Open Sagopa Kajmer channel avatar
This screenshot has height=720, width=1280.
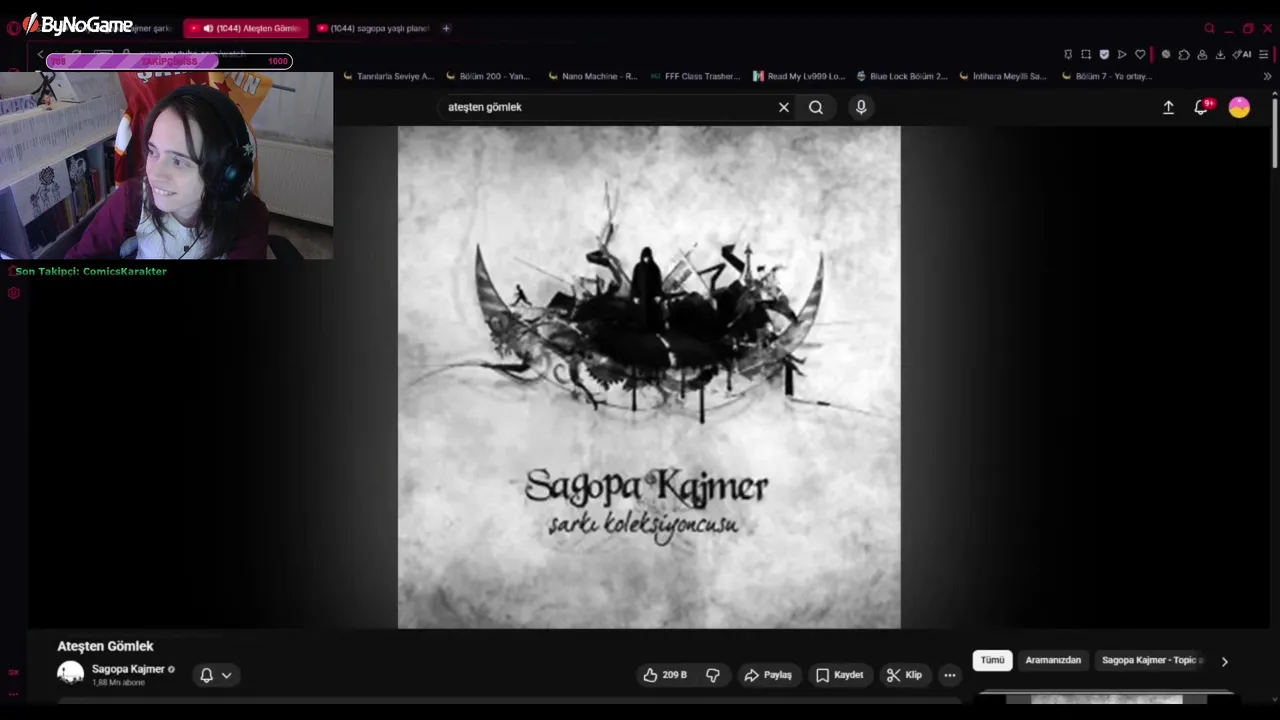[x=70, y=674]
